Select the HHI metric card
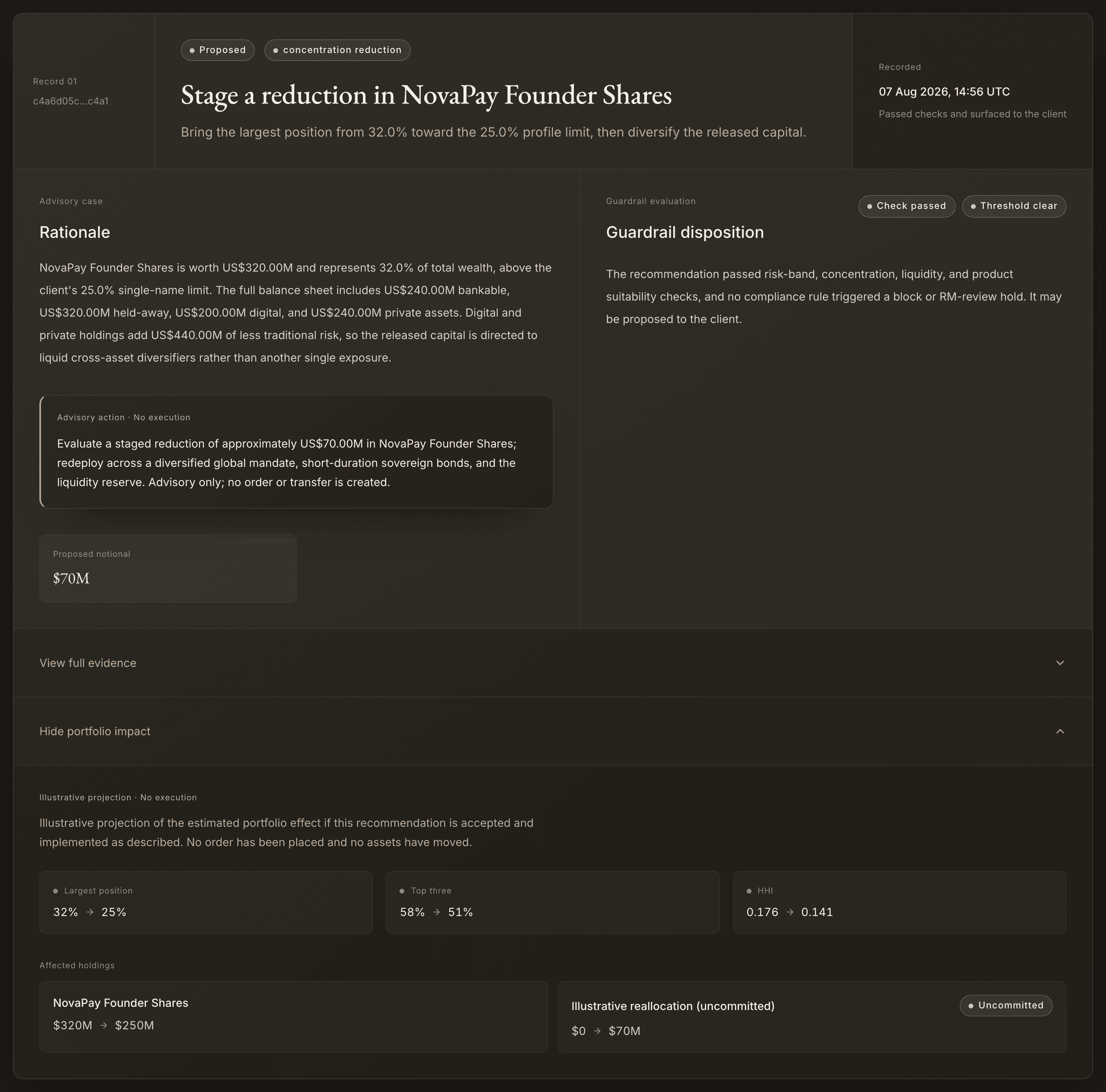Screen dimensions: 1106x1092 coord(899,902)
